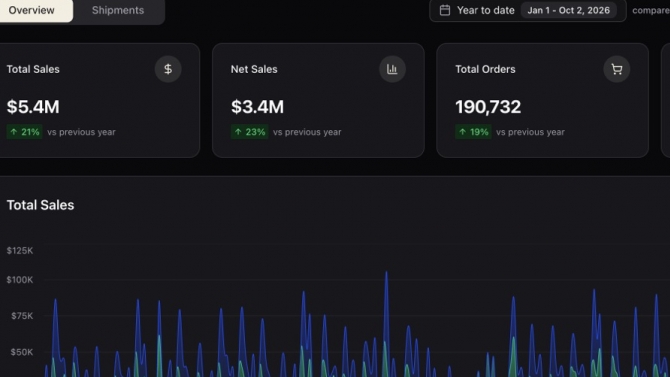Click the 21% increase badge
The height and width of the screenshot is (377, 670).
24,132
